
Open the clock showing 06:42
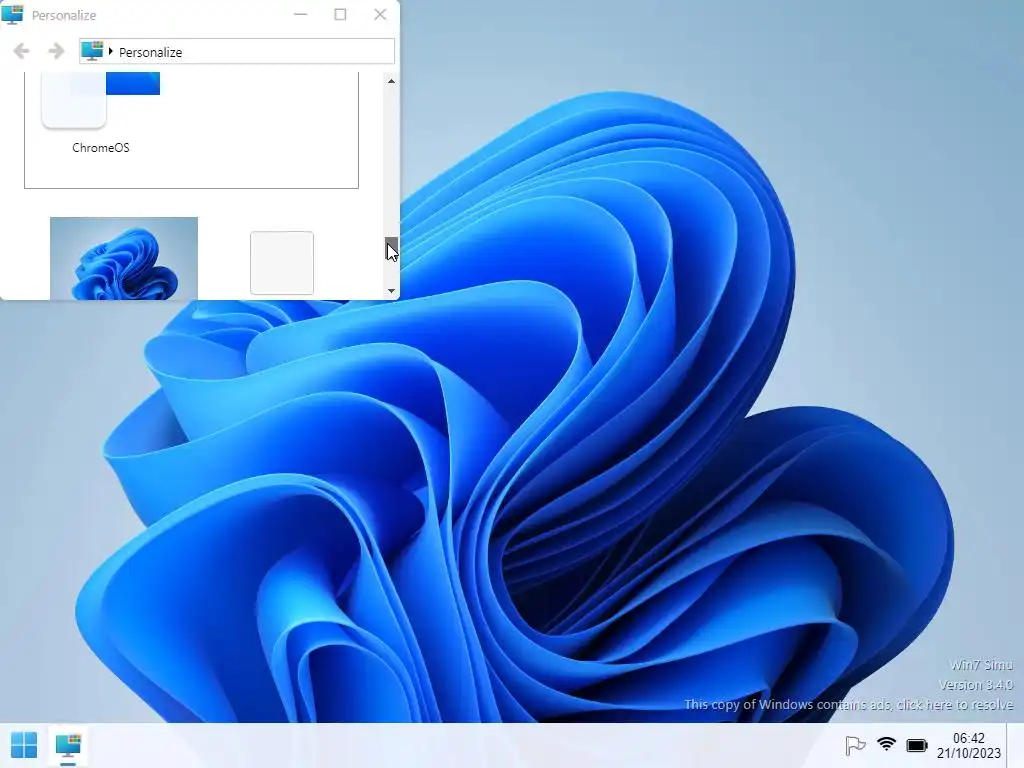[x=968, y=745]
